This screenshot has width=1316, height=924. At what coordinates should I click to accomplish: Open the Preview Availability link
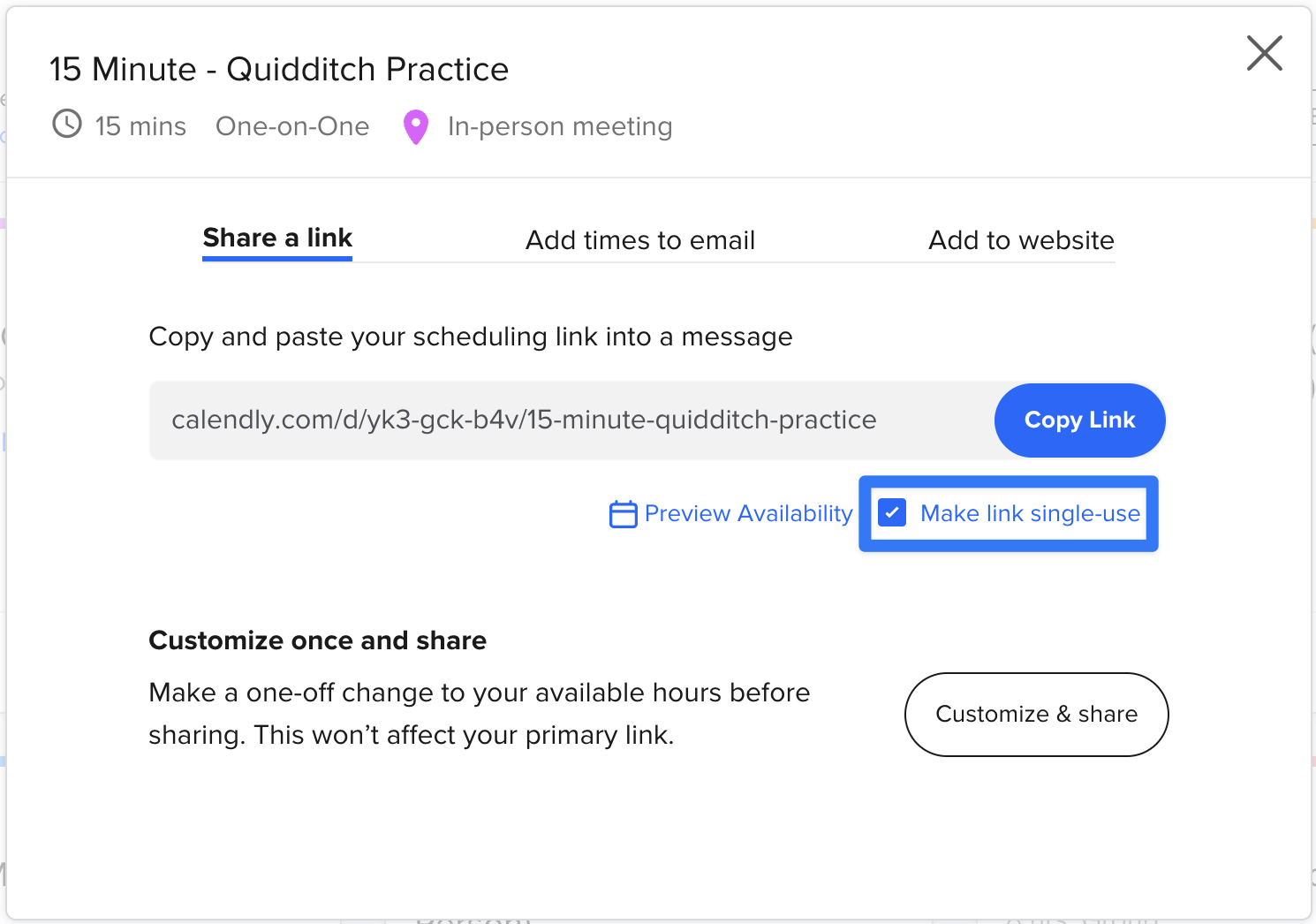click(x=748, y=514)
